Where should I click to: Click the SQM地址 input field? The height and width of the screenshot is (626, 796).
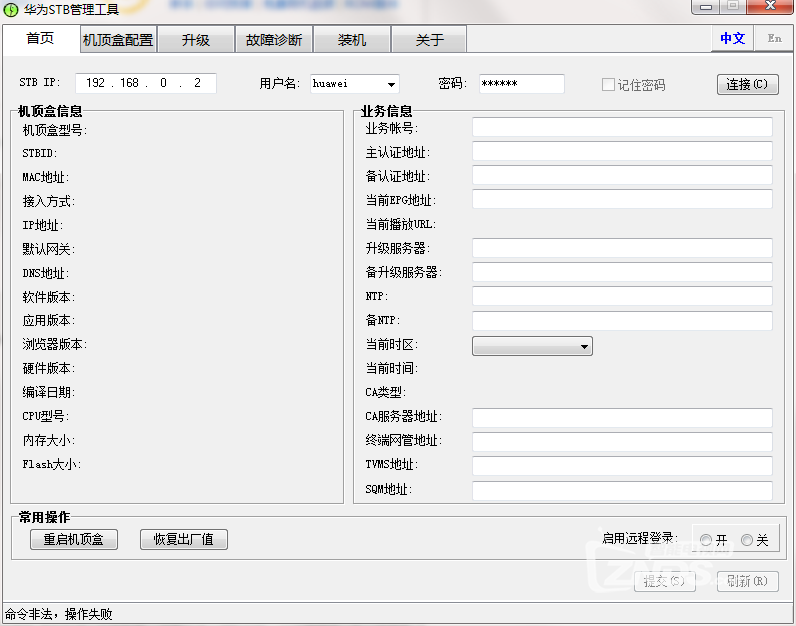coord(622,490)
